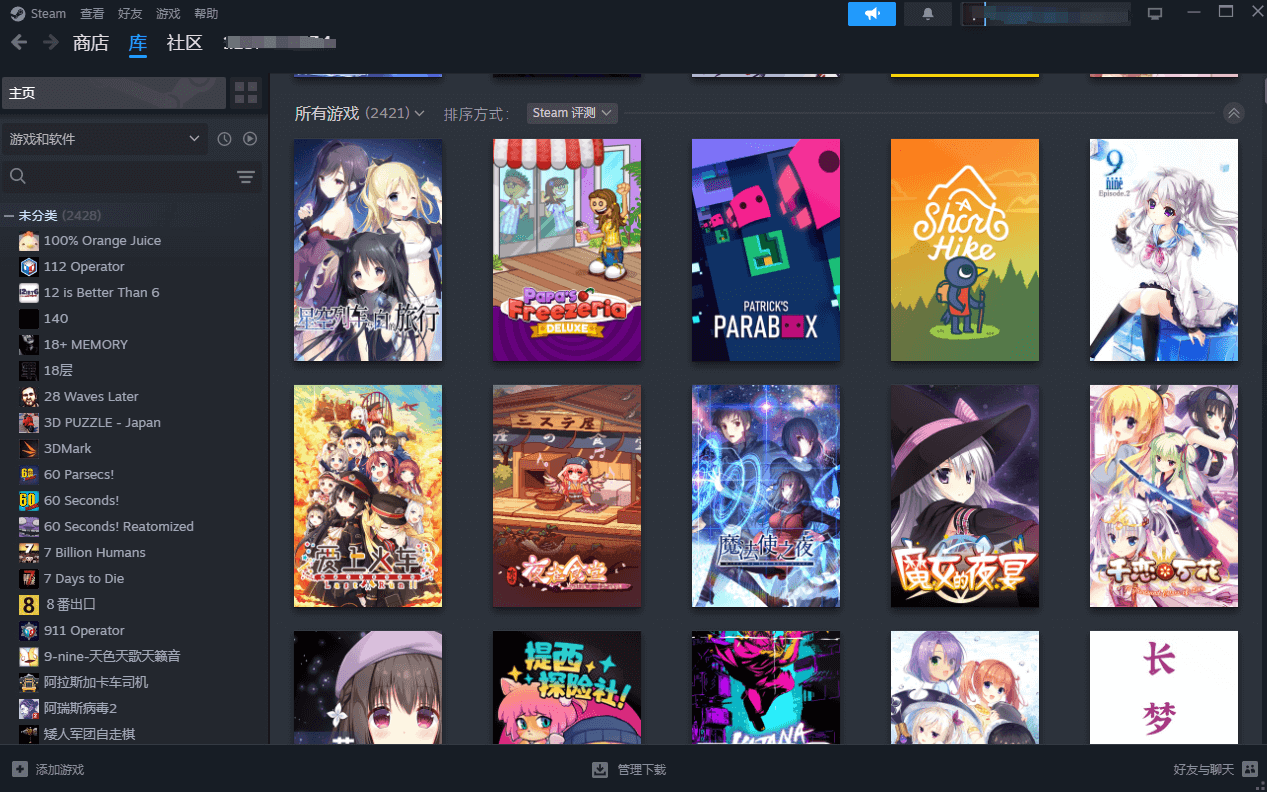1267x792 pixels.
Task: Open 好友与聊天 friends and chat
Action: point(1215,769)
